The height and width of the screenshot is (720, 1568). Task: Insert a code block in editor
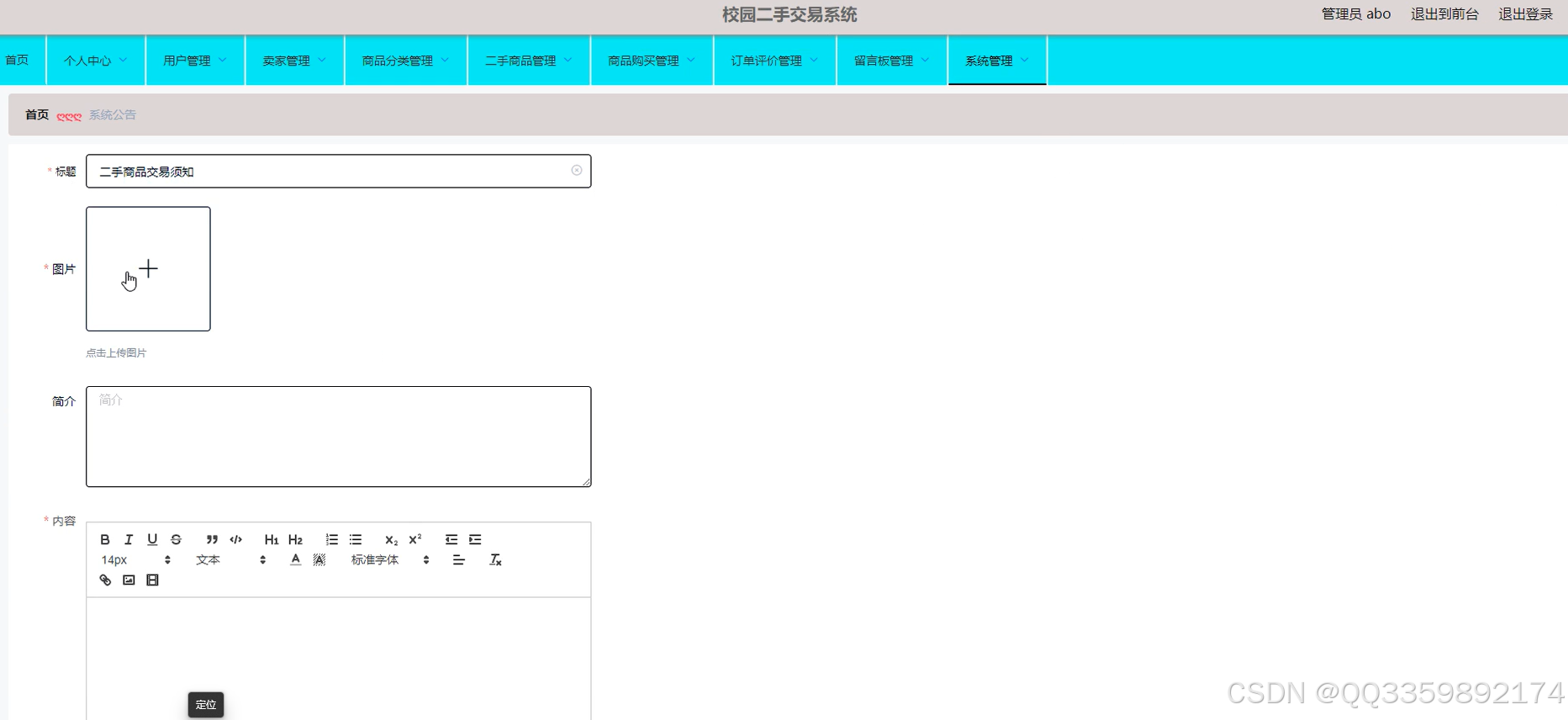pos(236,539)
